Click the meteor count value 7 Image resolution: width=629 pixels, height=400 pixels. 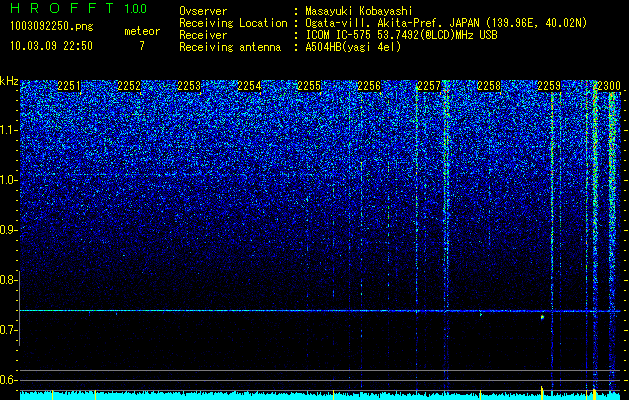(x=142, y=46)
